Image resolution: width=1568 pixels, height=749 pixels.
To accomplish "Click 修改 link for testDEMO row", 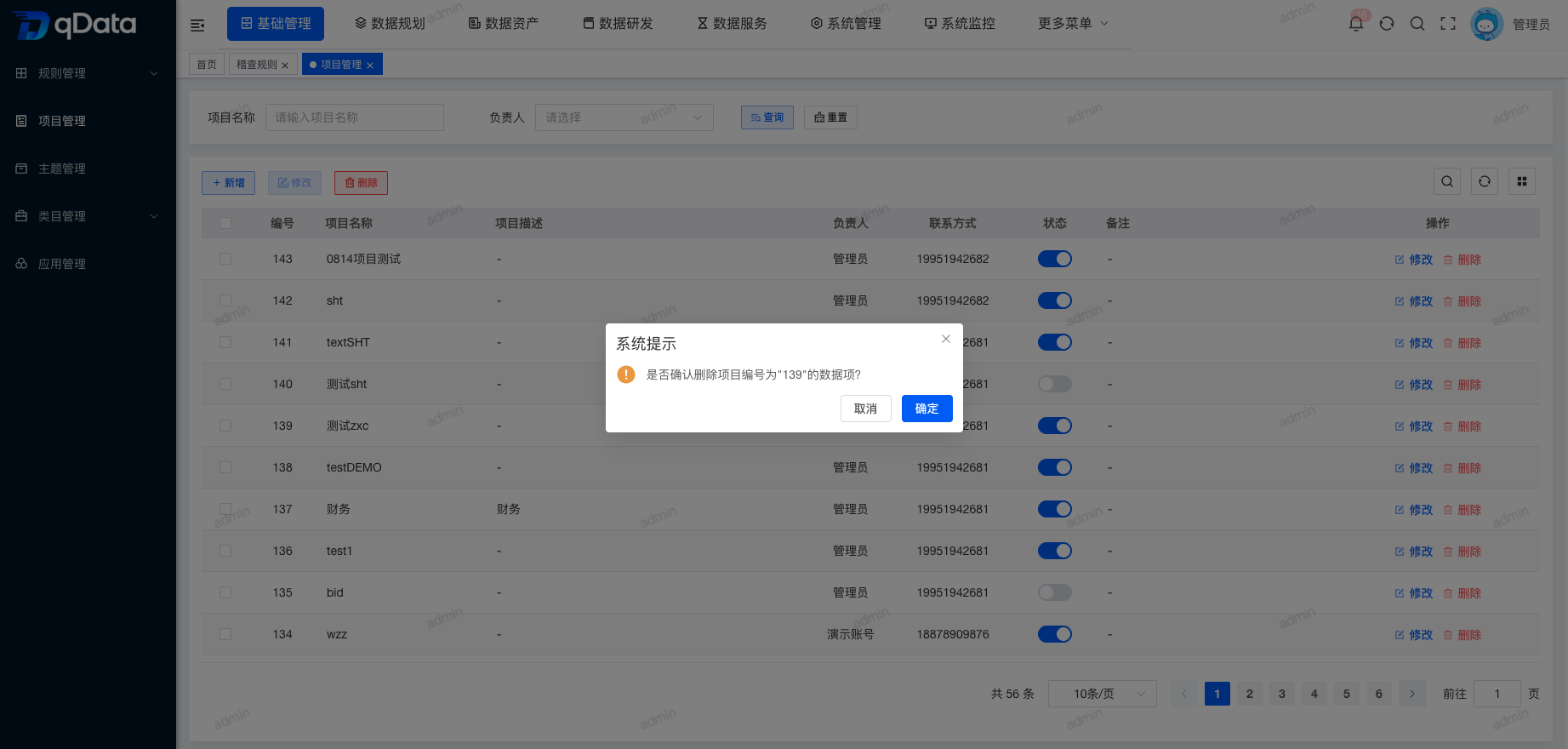I will pyautogui.click(x=1414, y=468).
